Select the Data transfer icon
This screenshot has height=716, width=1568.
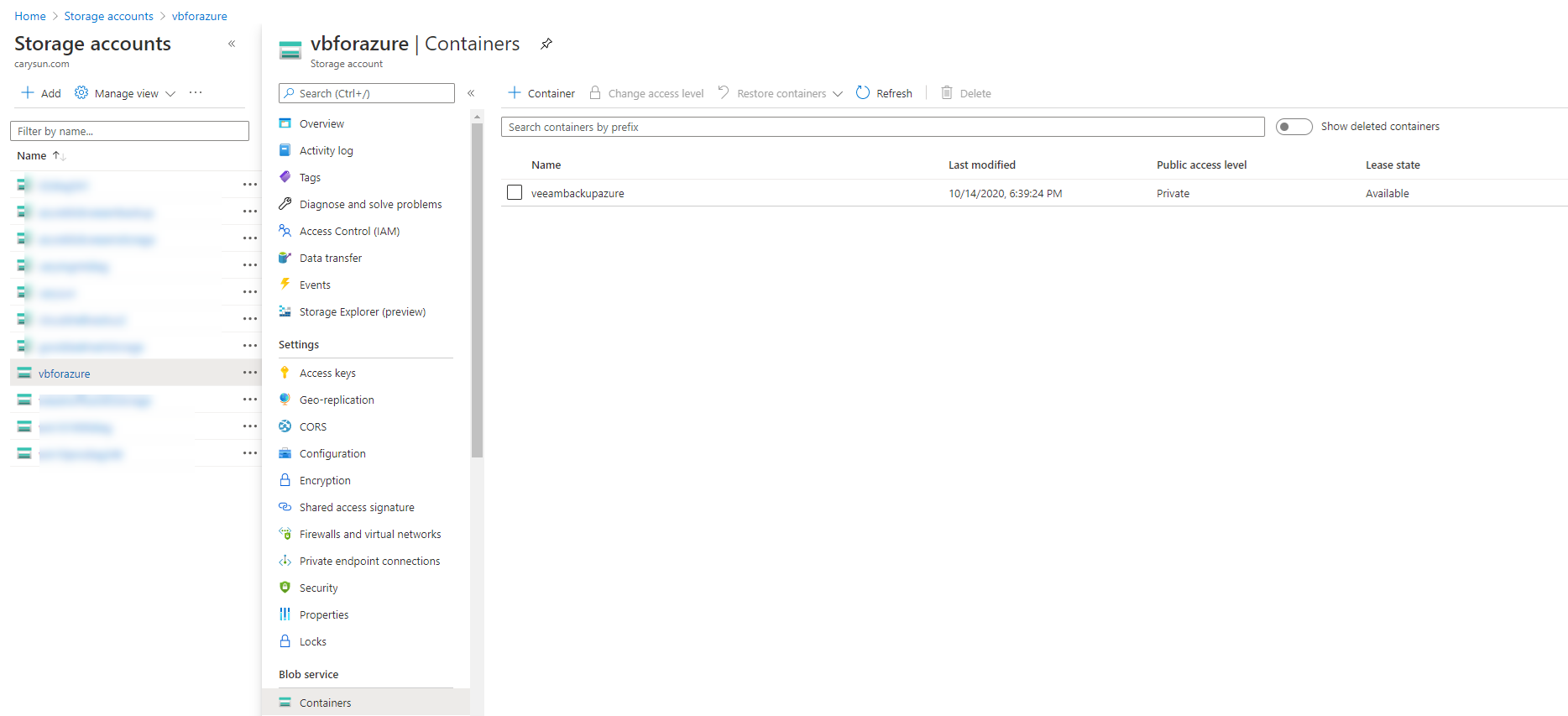click(285, 258)
